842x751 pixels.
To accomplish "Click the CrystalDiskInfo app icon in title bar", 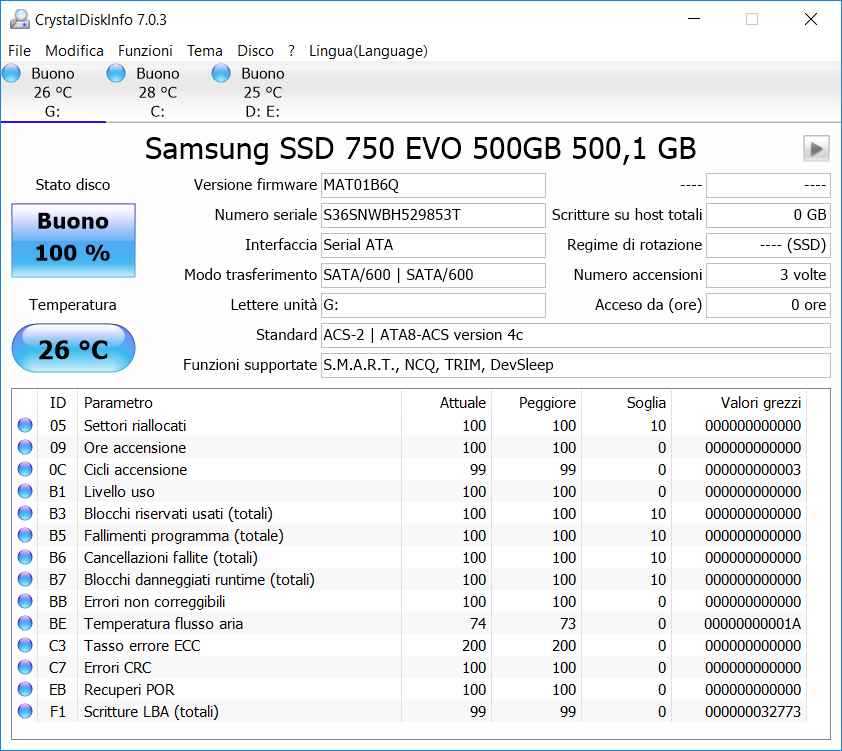I will click(19, 19).
